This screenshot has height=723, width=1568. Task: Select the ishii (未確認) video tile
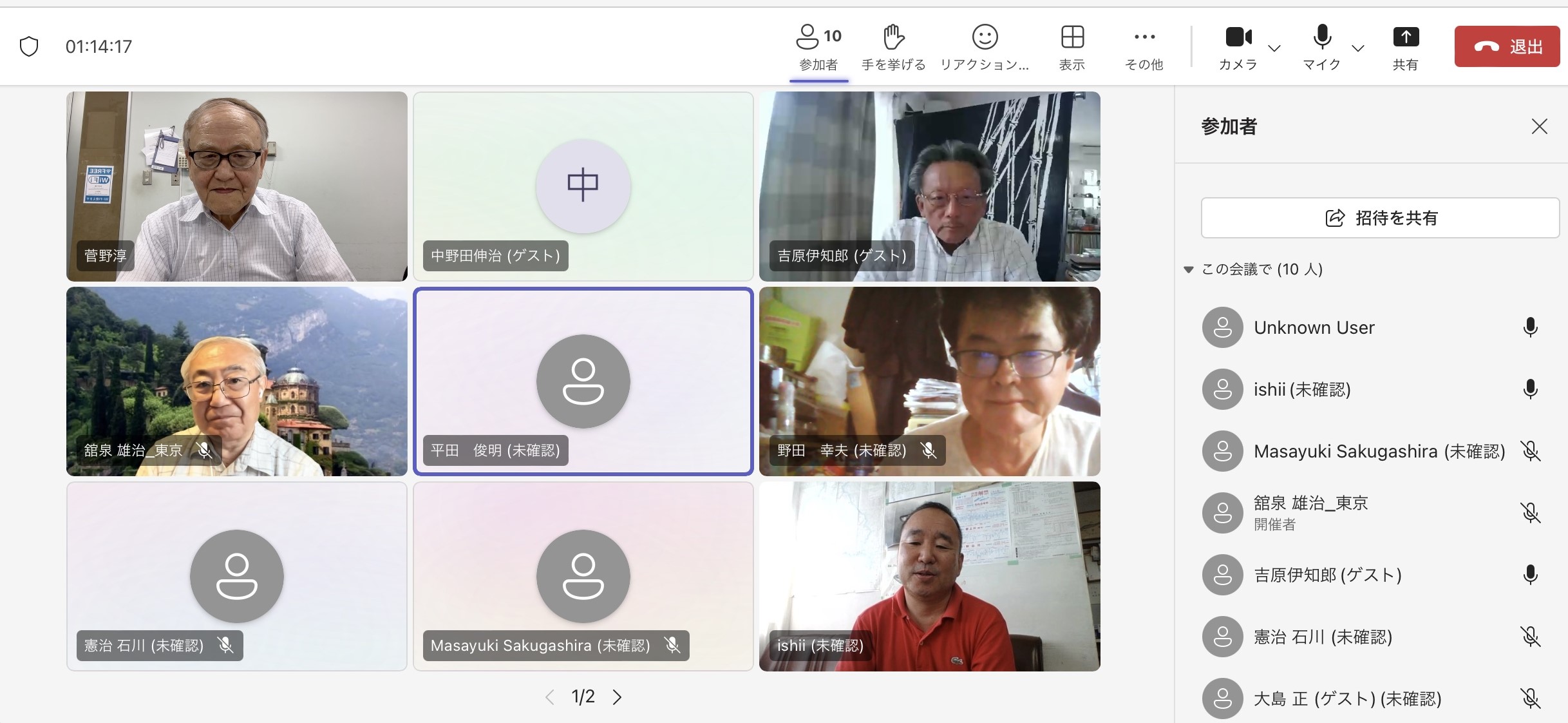930,577
